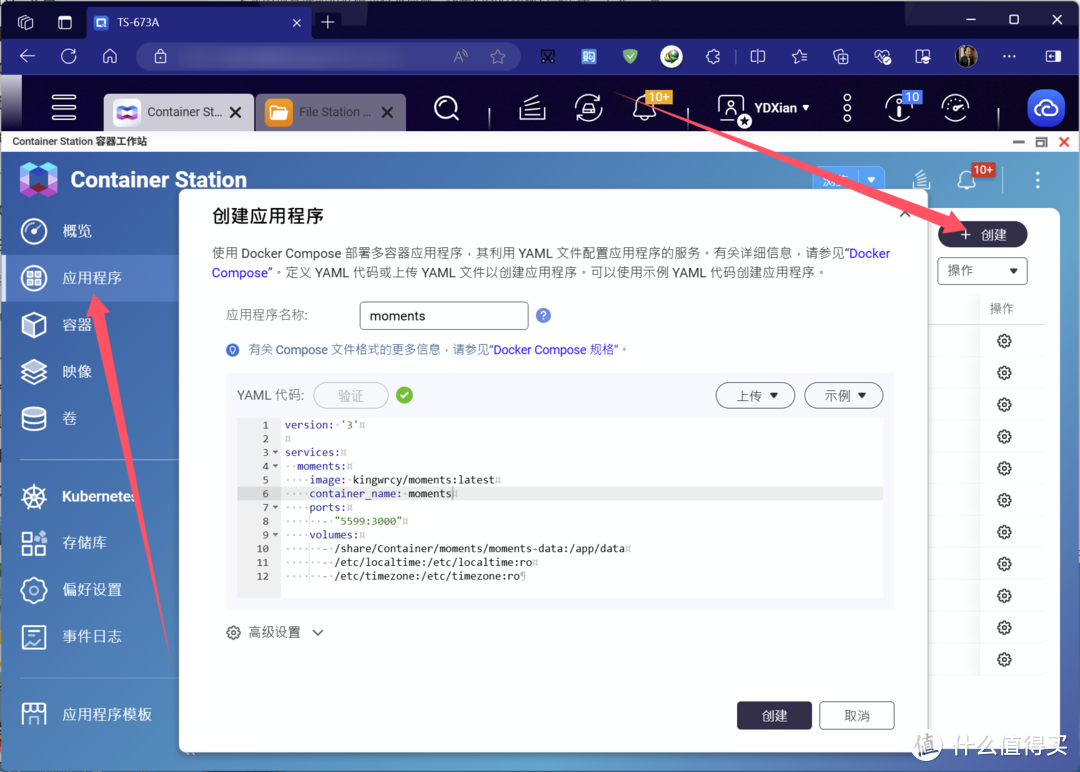Collapse the services block at line 3
The image size is (1080, 772).
[x=275, y=453]
